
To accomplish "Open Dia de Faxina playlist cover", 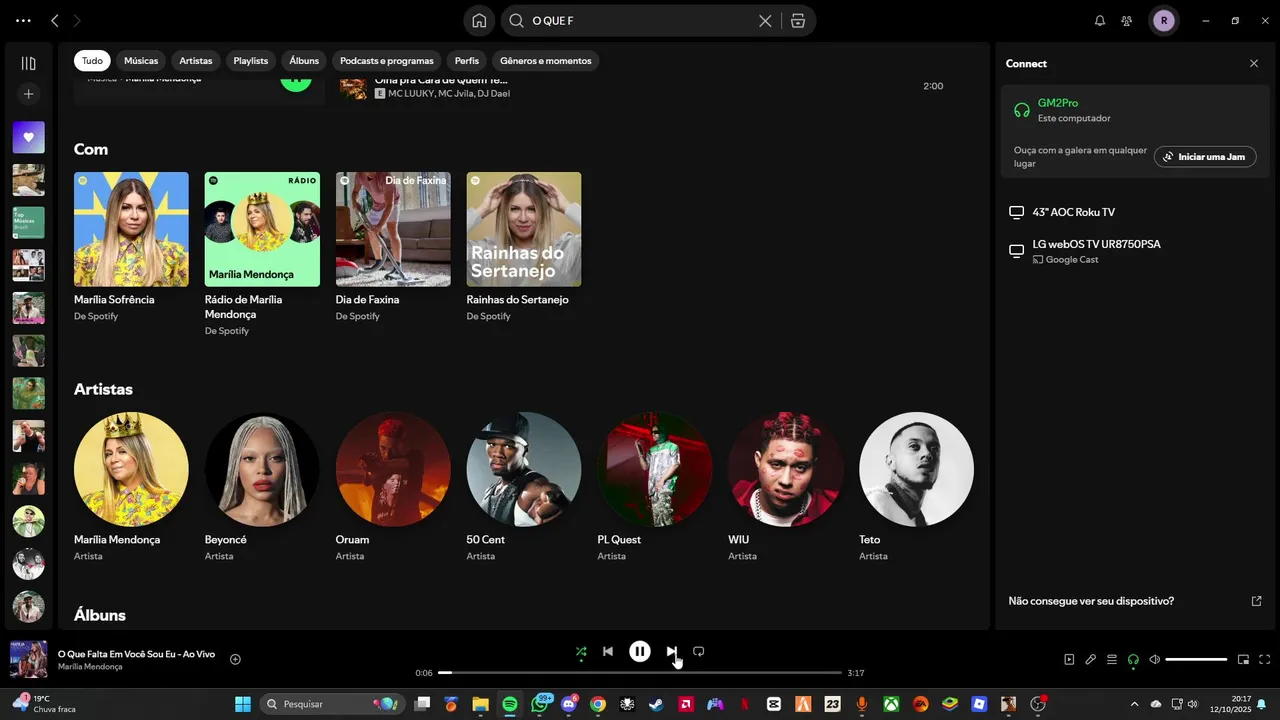I will point(393,229).
